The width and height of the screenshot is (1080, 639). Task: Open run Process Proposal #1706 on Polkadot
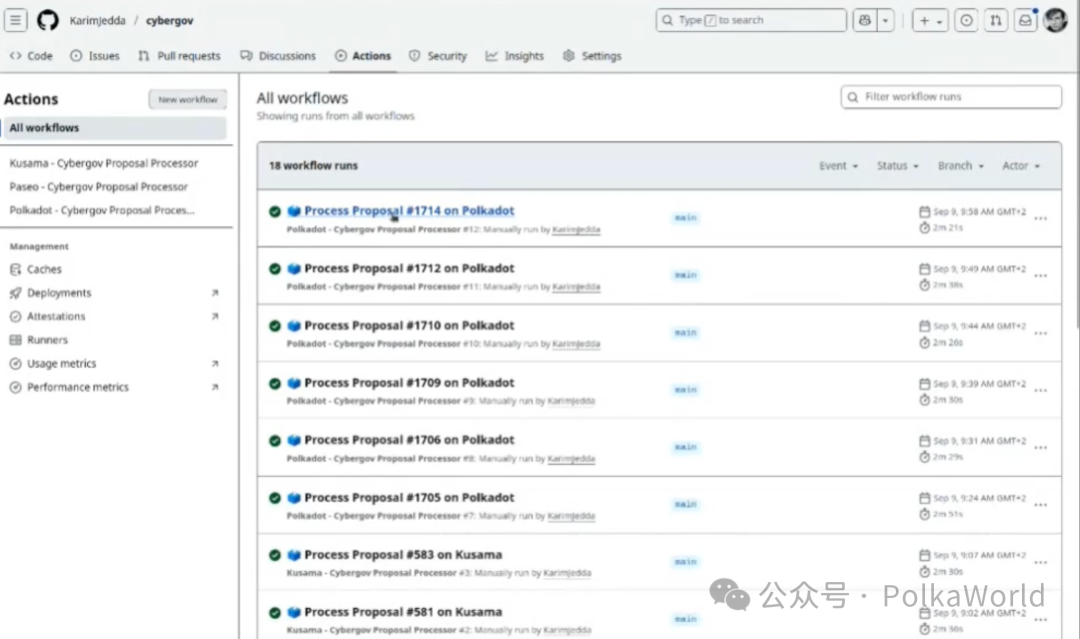pyautogui.click(x=409, y=440)
